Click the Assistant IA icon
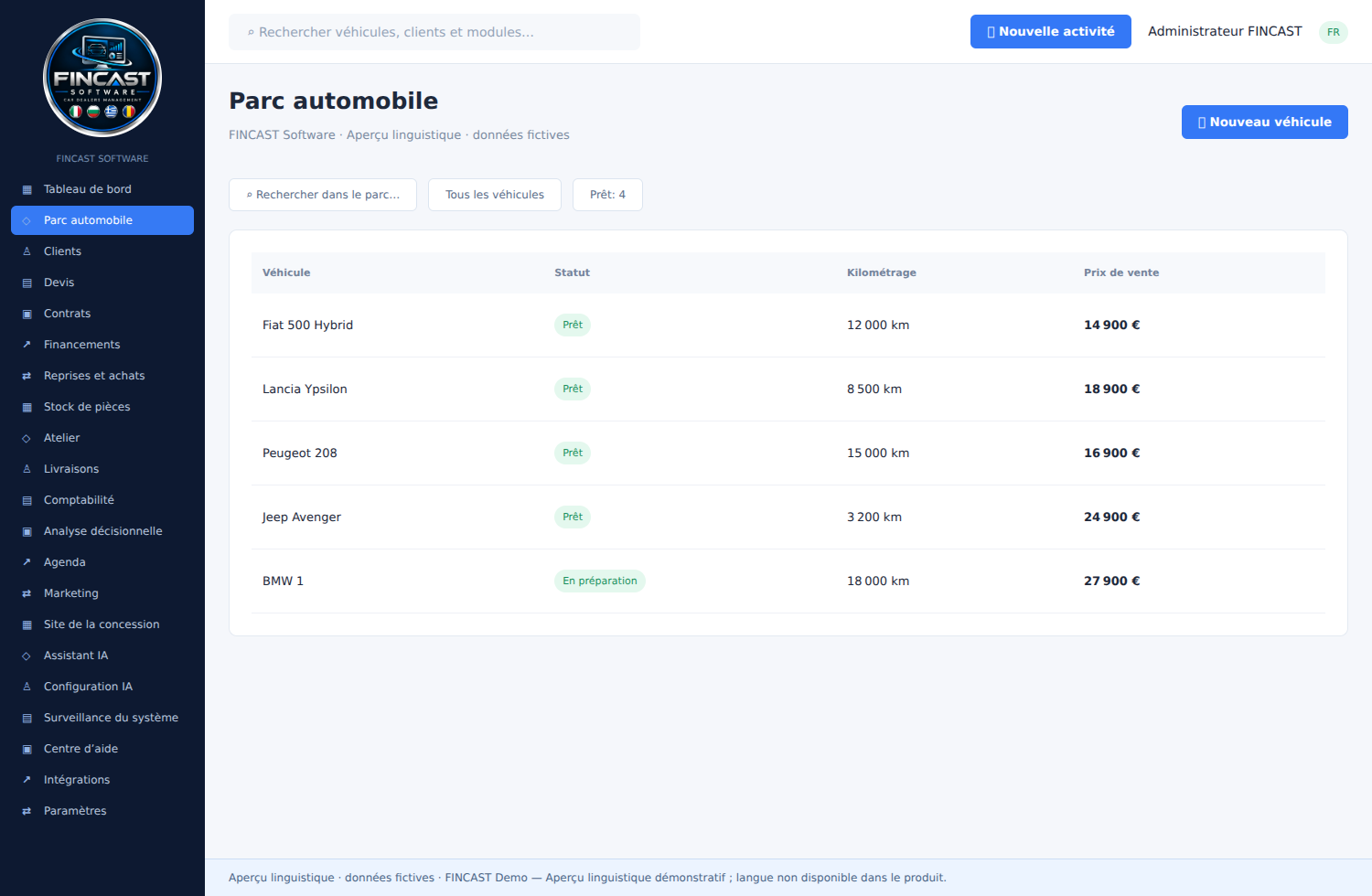1372x896 pixels. 27,656
